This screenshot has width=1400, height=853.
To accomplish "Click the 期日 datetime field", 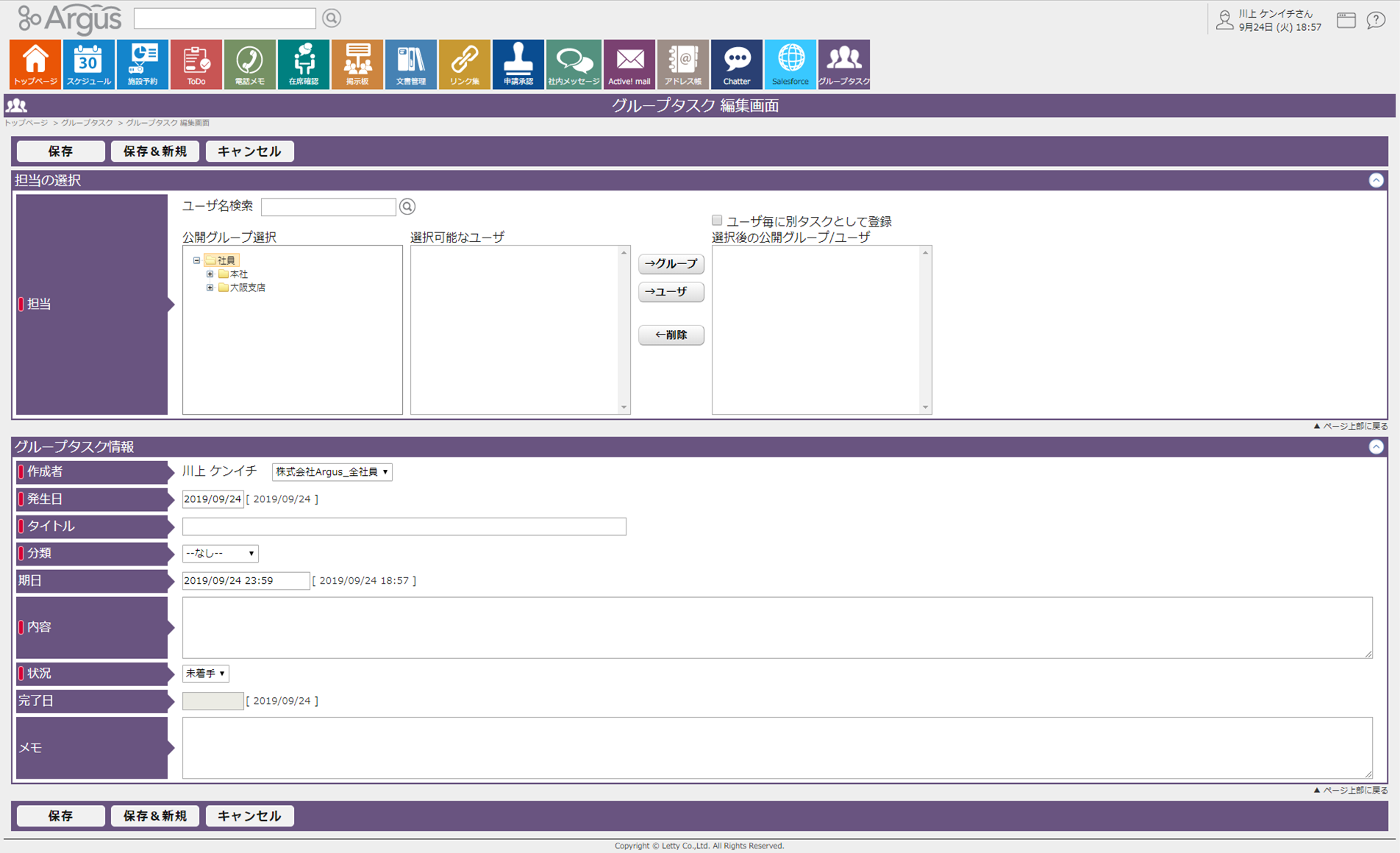I will point(246,581).
